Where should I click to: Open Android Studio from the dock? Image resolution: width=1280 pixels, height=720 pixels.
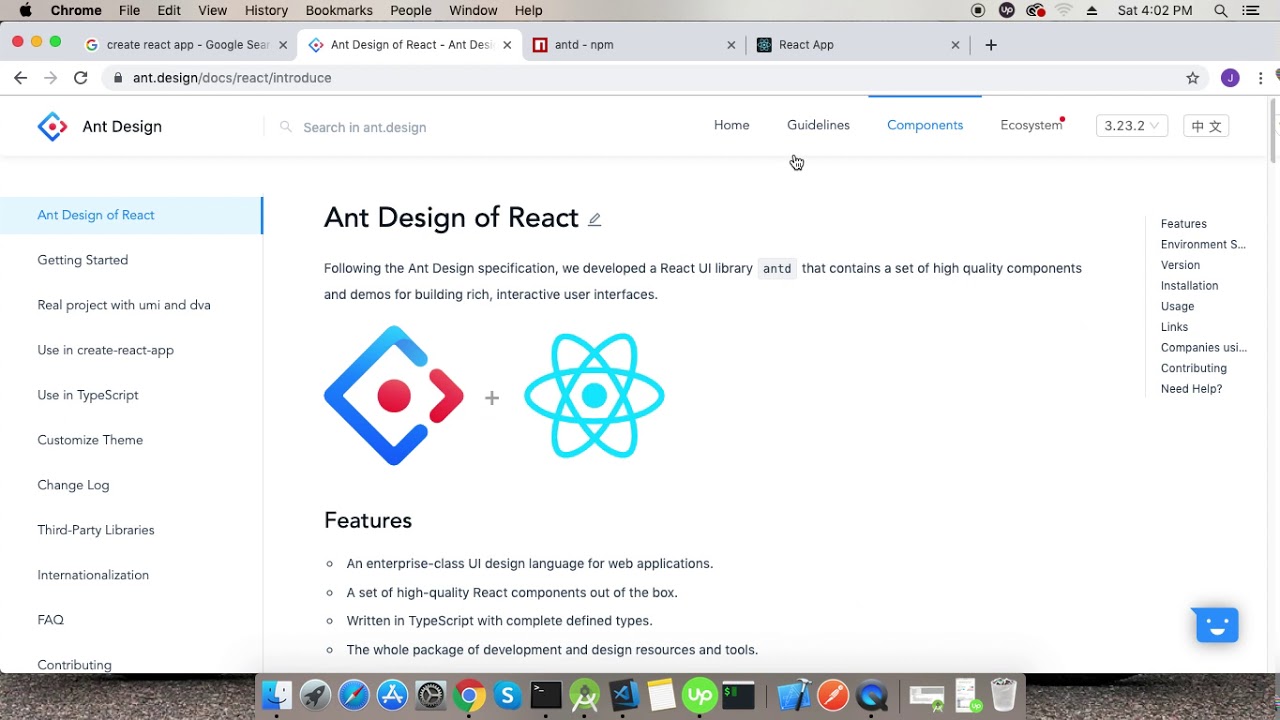coord(585,695)
